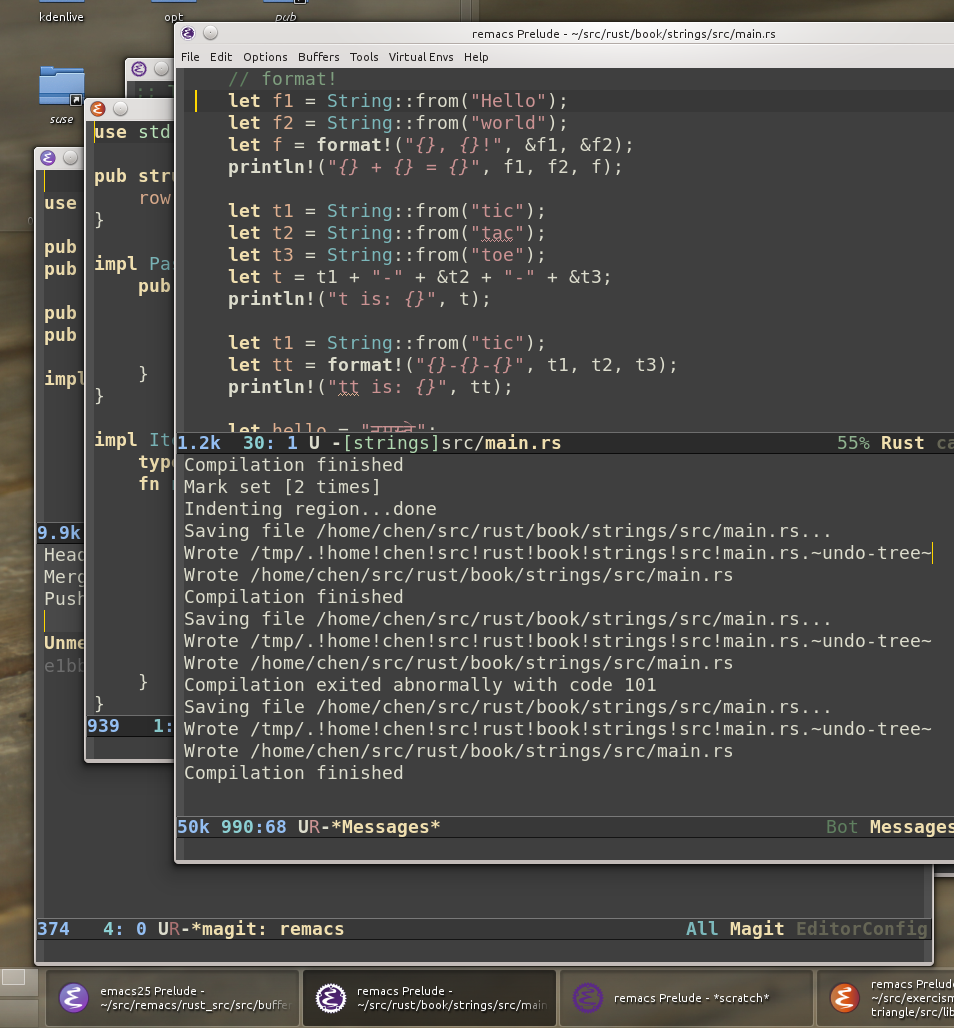Click the line defining f2 as "world"
Screen dimensions: 954x1028
coord(398,123)
